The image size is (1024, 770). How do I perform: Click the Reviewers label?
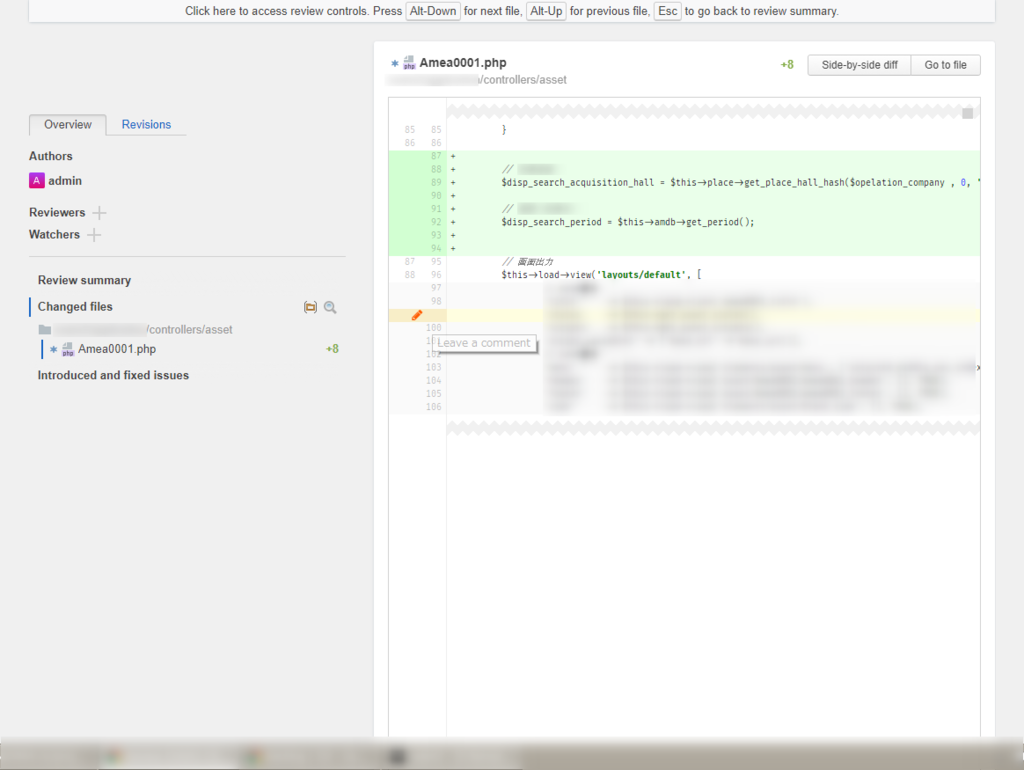[57, 212]
